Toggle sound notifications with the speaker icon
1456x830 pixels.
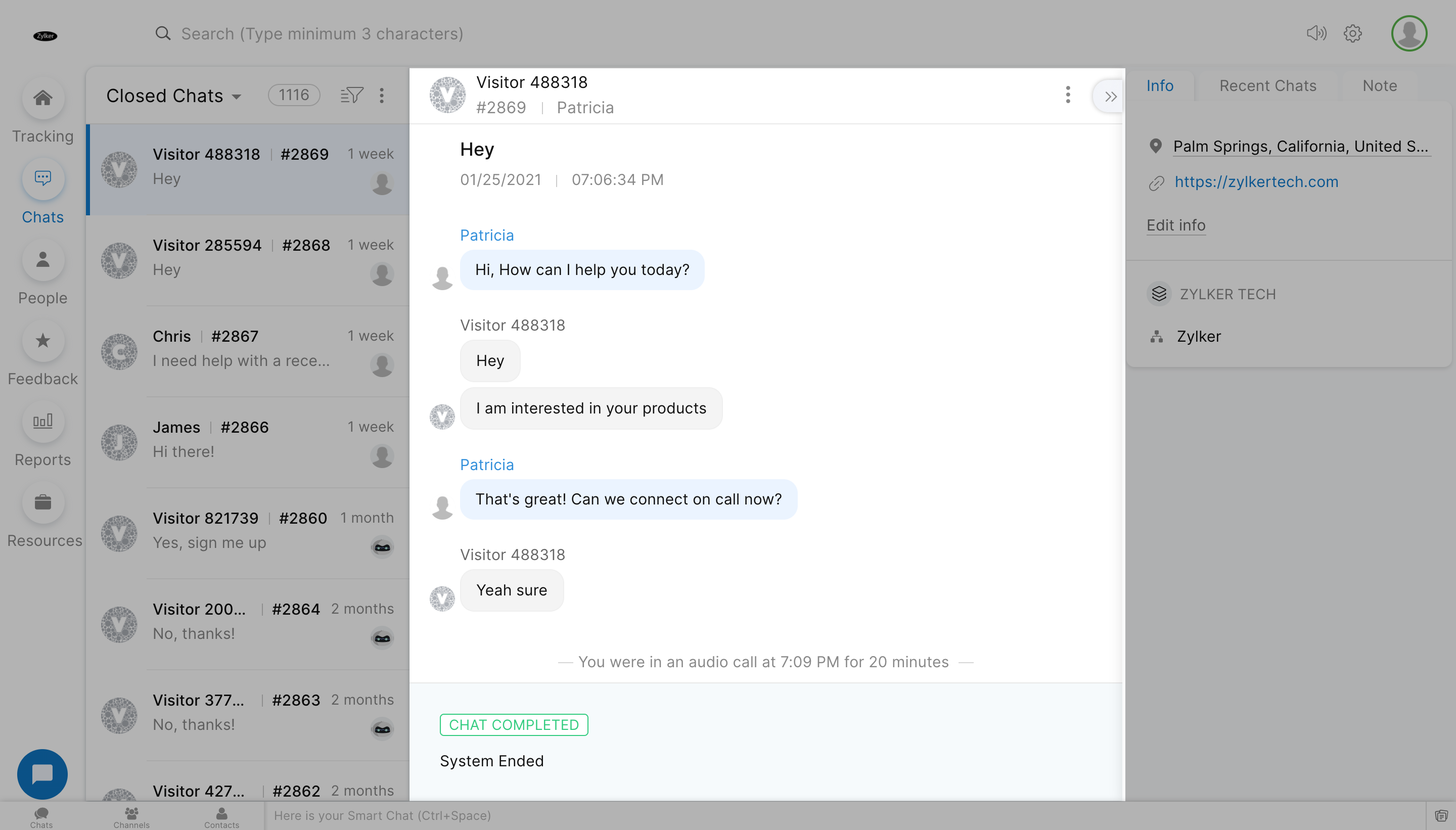[1316, 34]
